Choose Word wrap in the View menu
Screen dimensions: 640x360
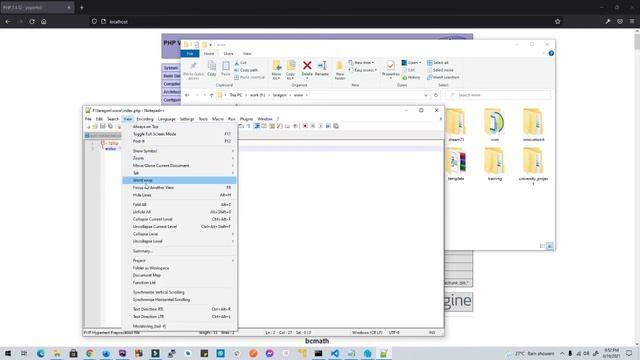[179, 180]
